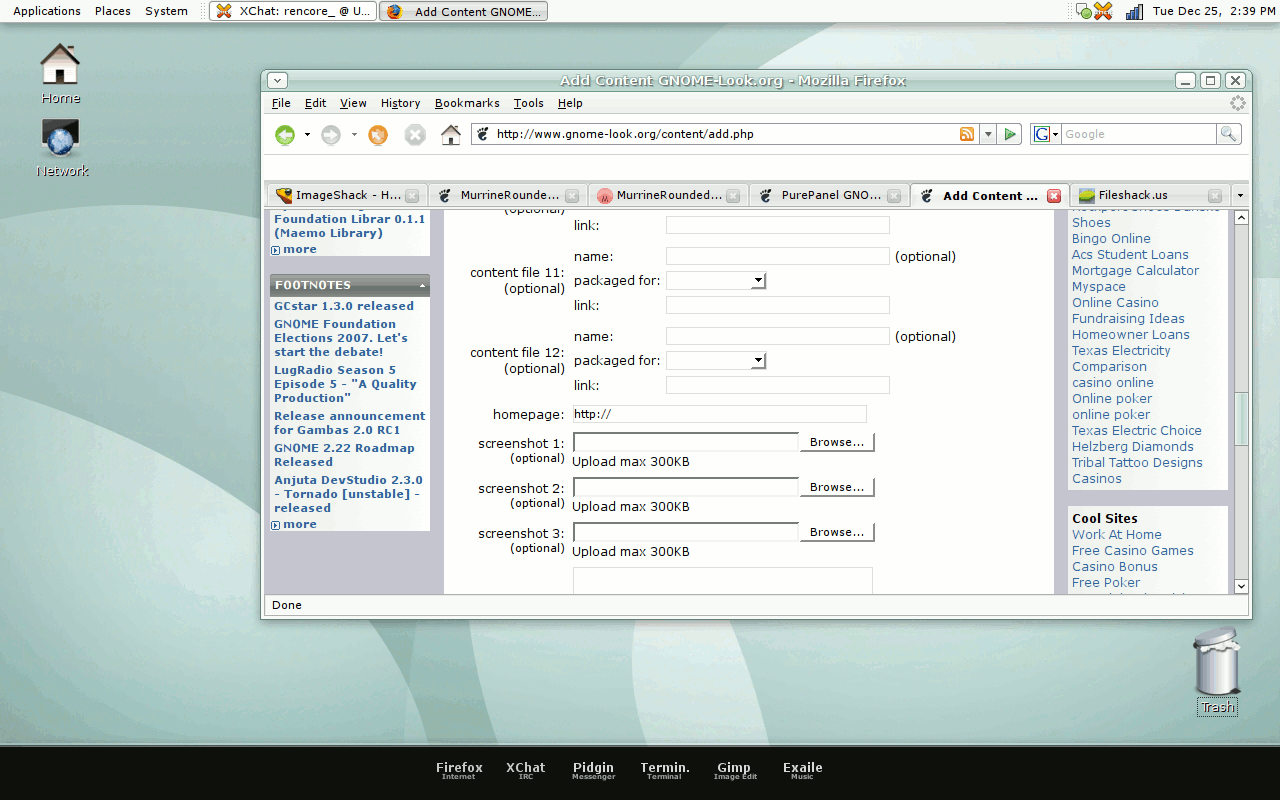Click the green Go arrow button
1280x800 pixels.
(x=1010, y=134)
